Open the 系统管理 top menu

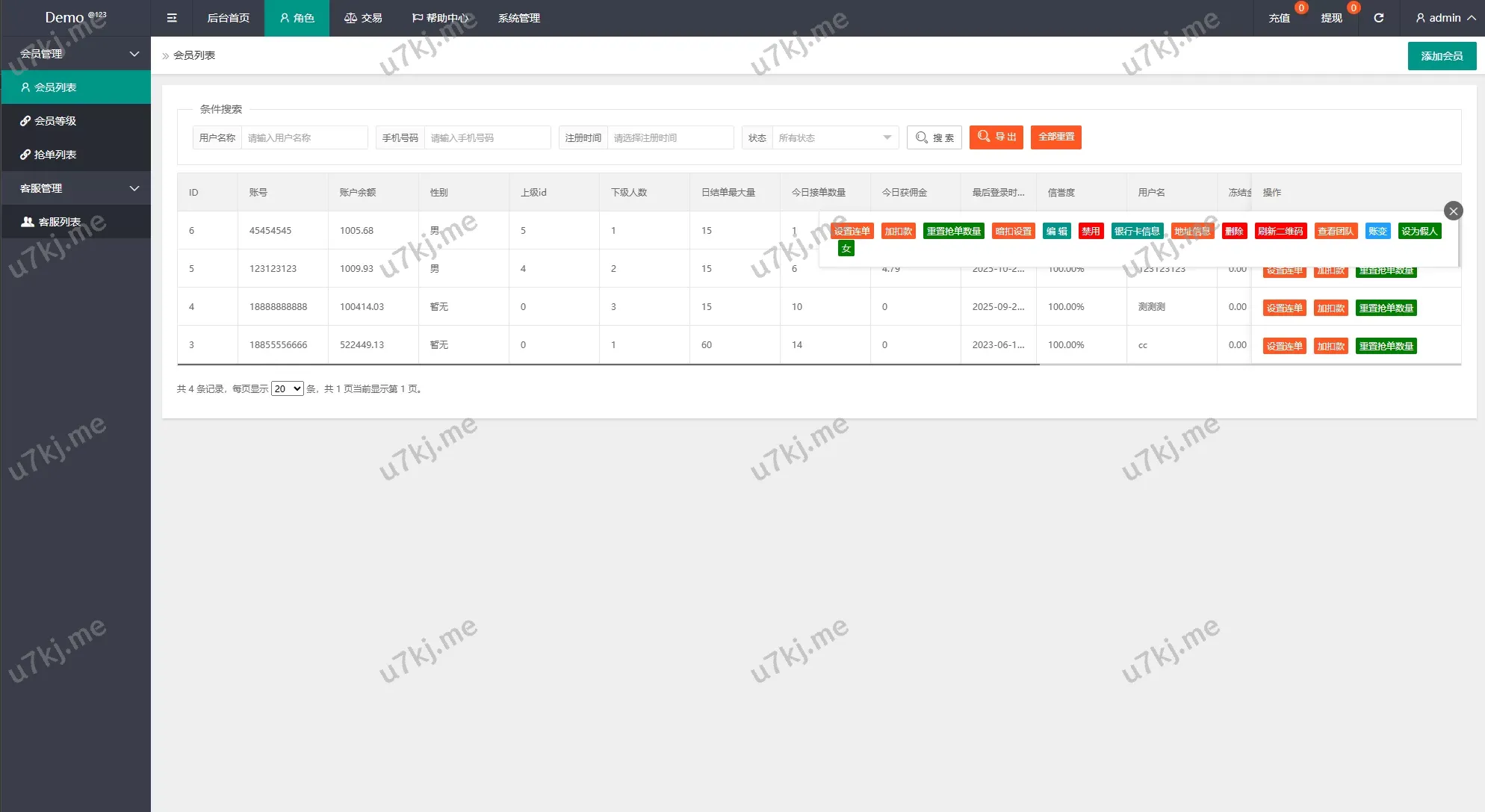click(x=519, y=18)
